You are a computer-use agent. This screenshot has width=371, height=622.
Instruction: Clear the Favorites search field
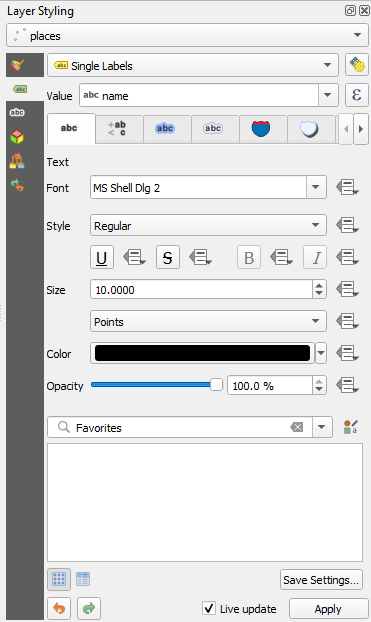(297, 427)
